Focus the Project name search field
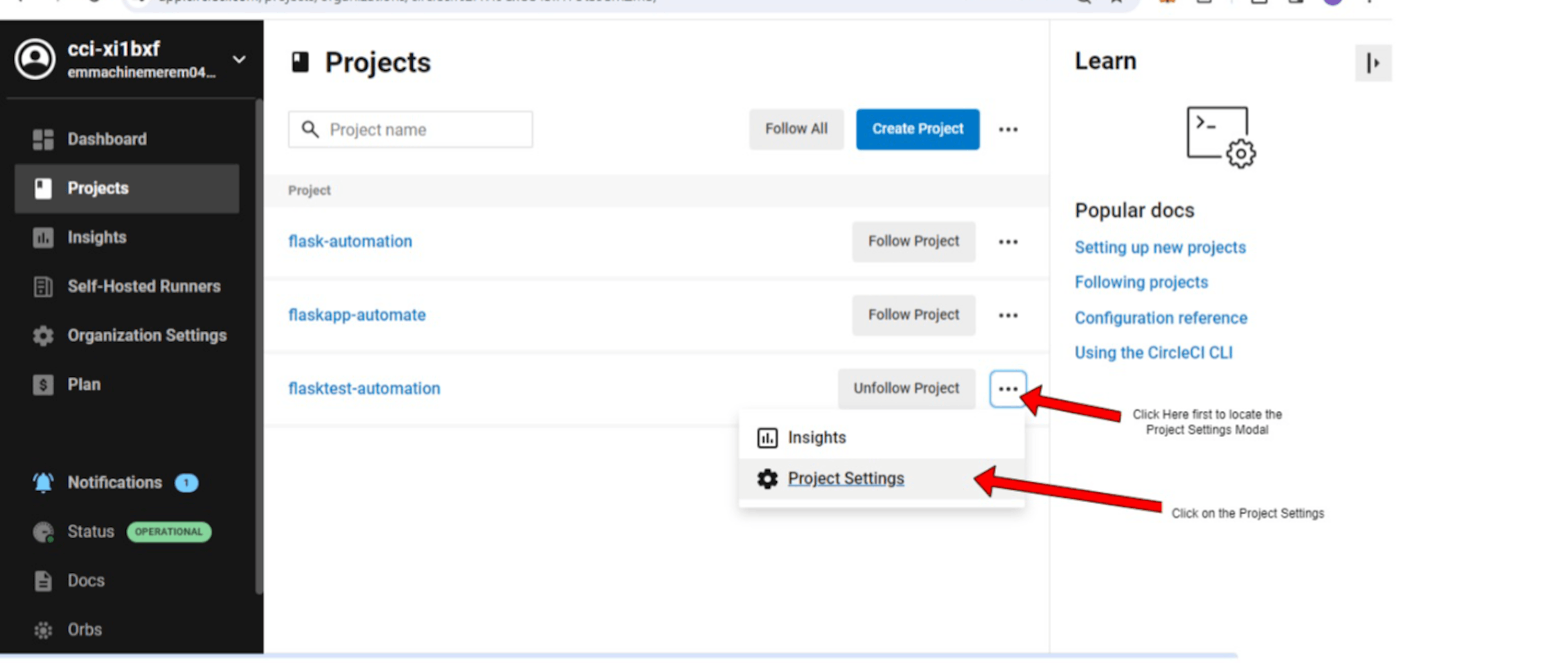The height and width of the screenshot is (663, 1568). (410, 130)
